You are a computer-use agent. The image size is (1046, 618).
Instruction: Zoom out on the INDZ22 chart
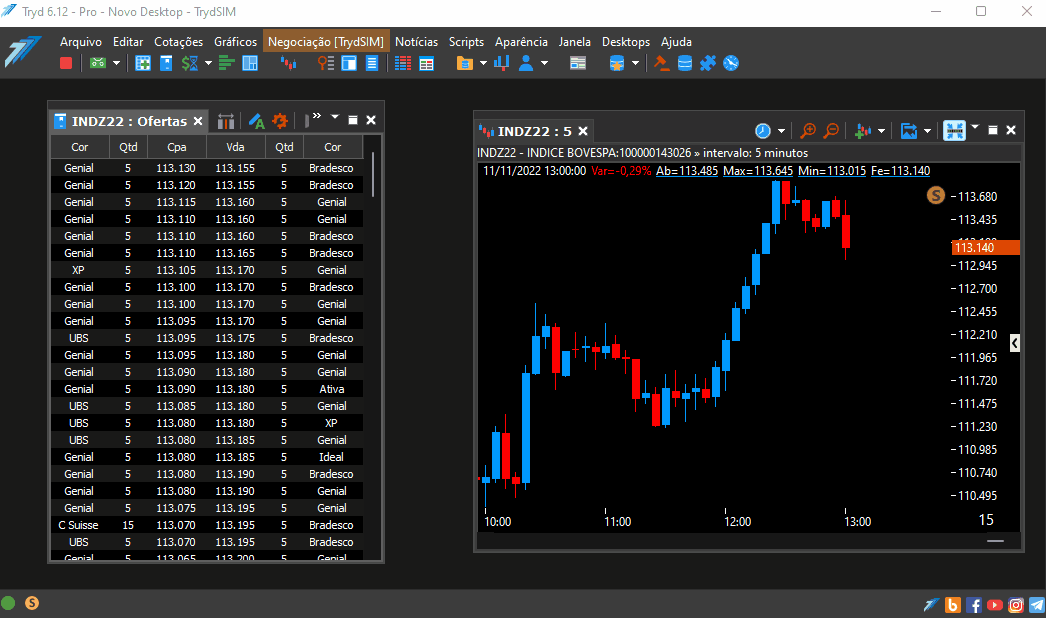[831, 131]
